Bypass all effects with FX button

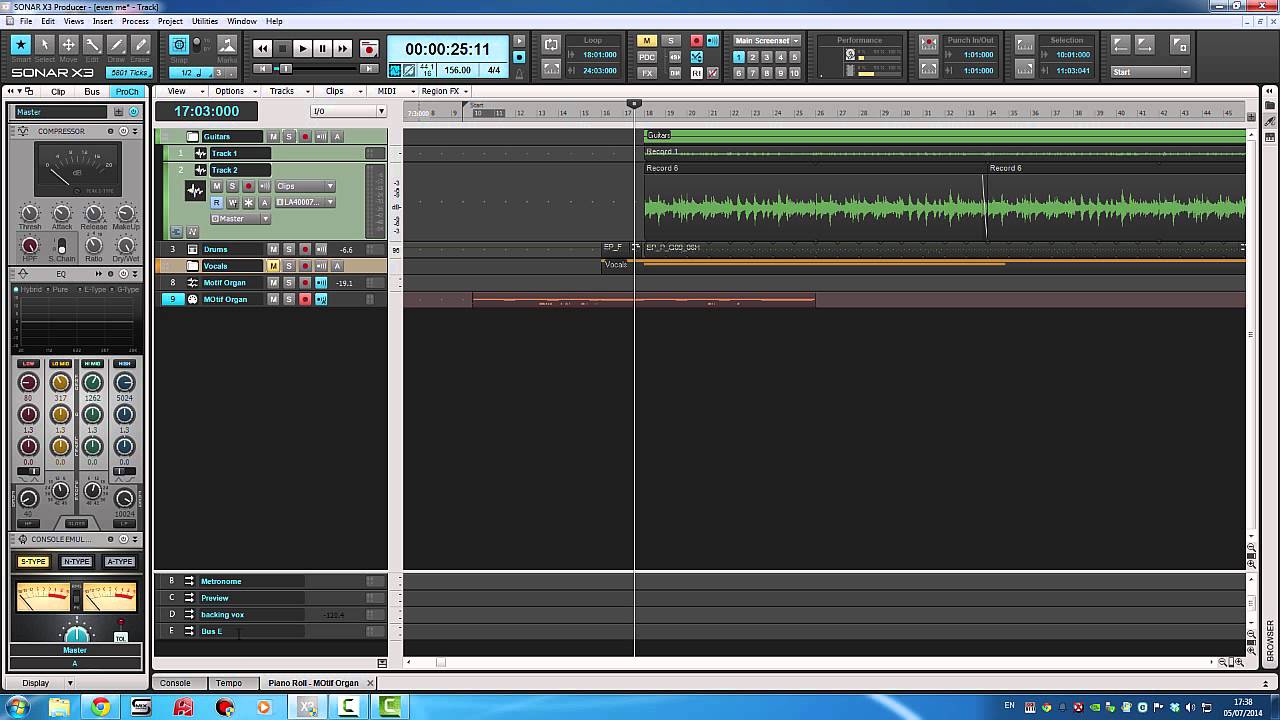pos(647,73)
